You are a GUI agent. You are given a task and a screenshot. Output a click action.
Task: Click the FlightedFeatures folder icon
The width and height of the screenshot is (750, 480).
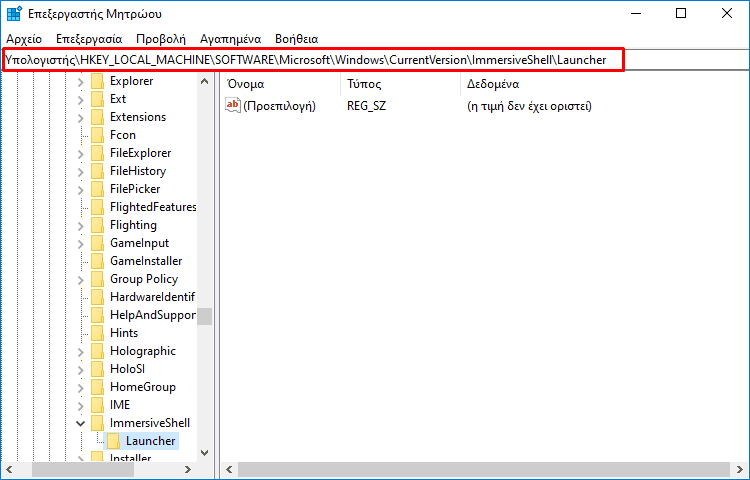click(x=97, y=207)
